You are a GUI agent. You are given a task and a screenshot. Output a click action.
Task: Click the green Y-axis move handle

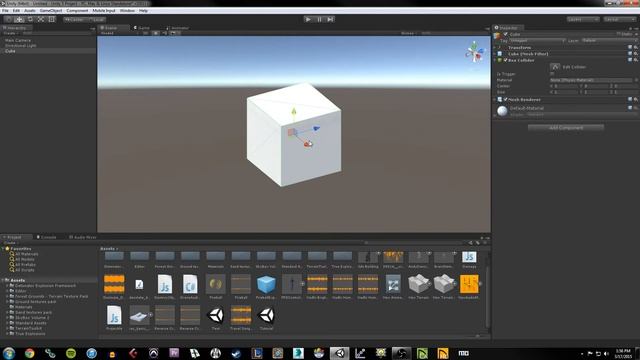pyautogui.click(x=293, y=111)
